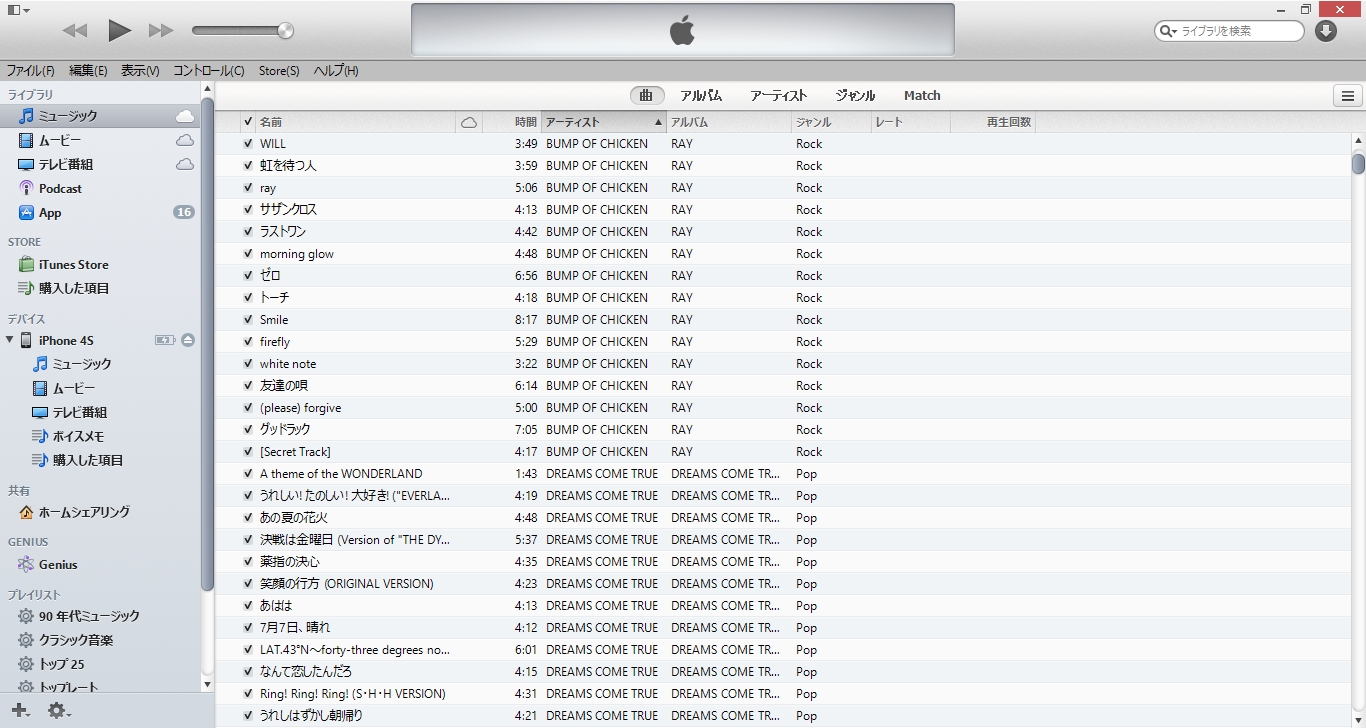This screenshot has width=1366, height=728.
Task: Click the song list vertical scrollbar thumb
Action: (x=1358, y=163)
